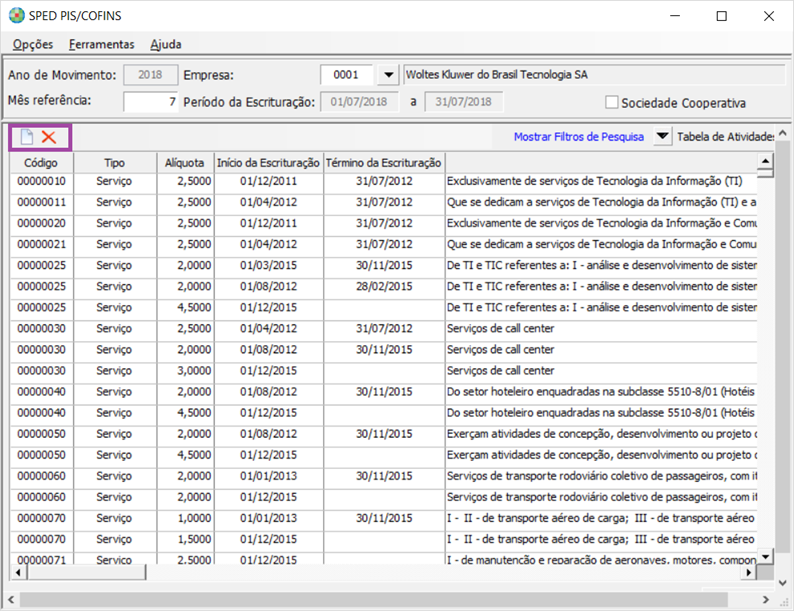
Task: Open the Ajuda menu
Action: [166, 44]
